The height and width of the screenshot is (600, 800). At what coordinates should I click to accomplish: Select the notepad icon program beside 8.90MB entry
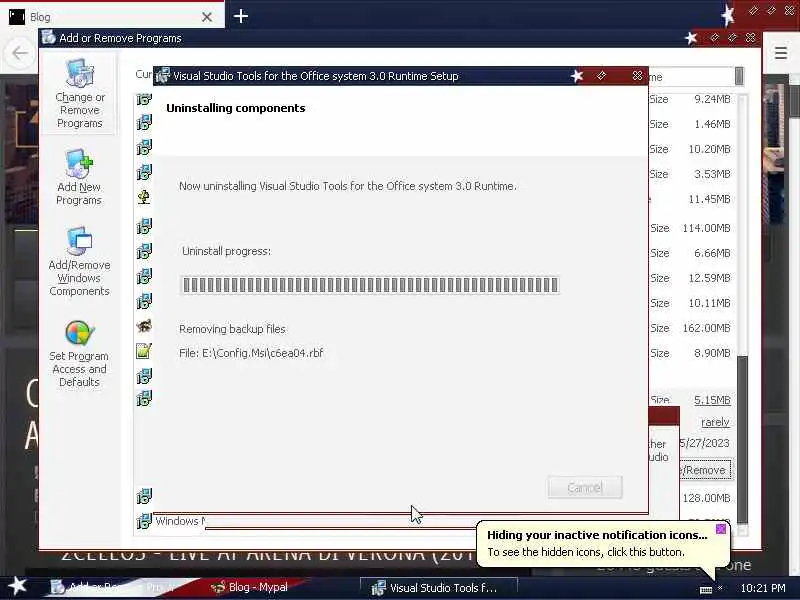(144, 351)
